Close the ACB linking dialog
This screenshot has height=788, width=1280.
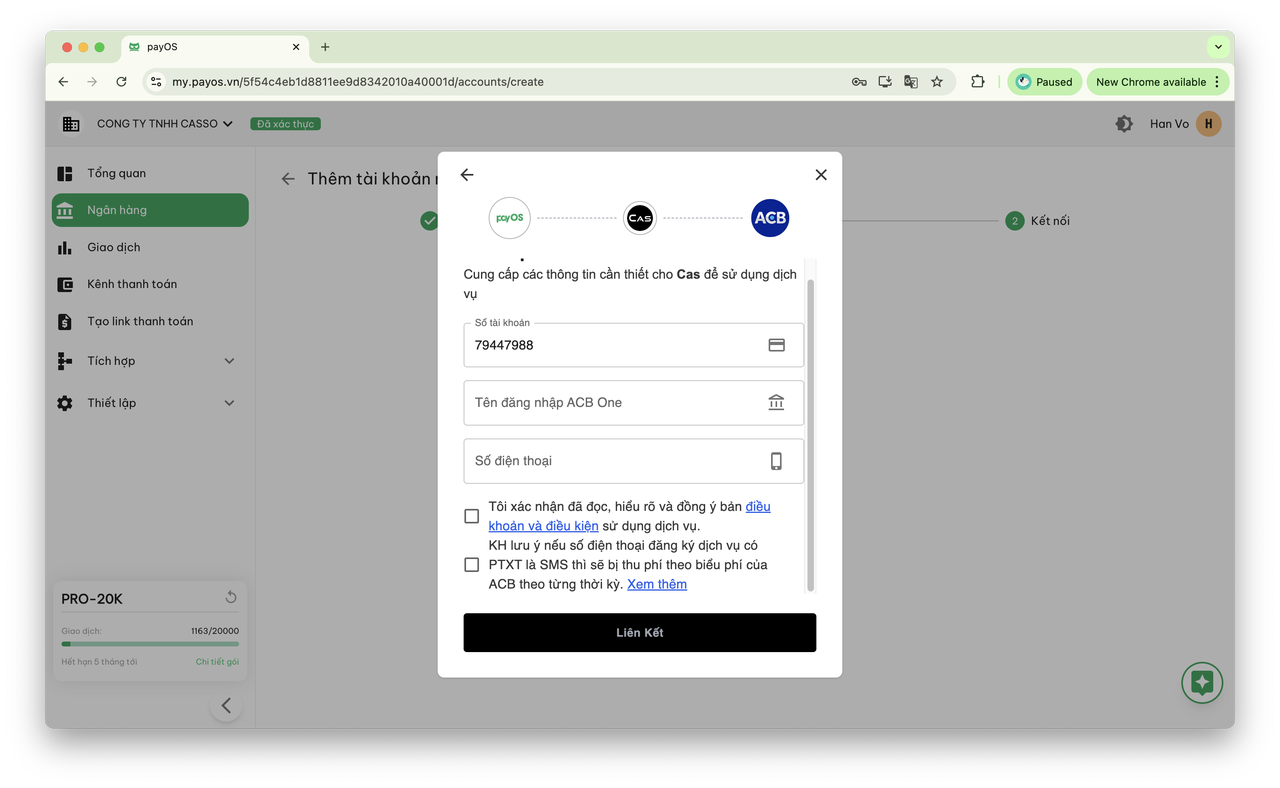(x=821, y=175)
